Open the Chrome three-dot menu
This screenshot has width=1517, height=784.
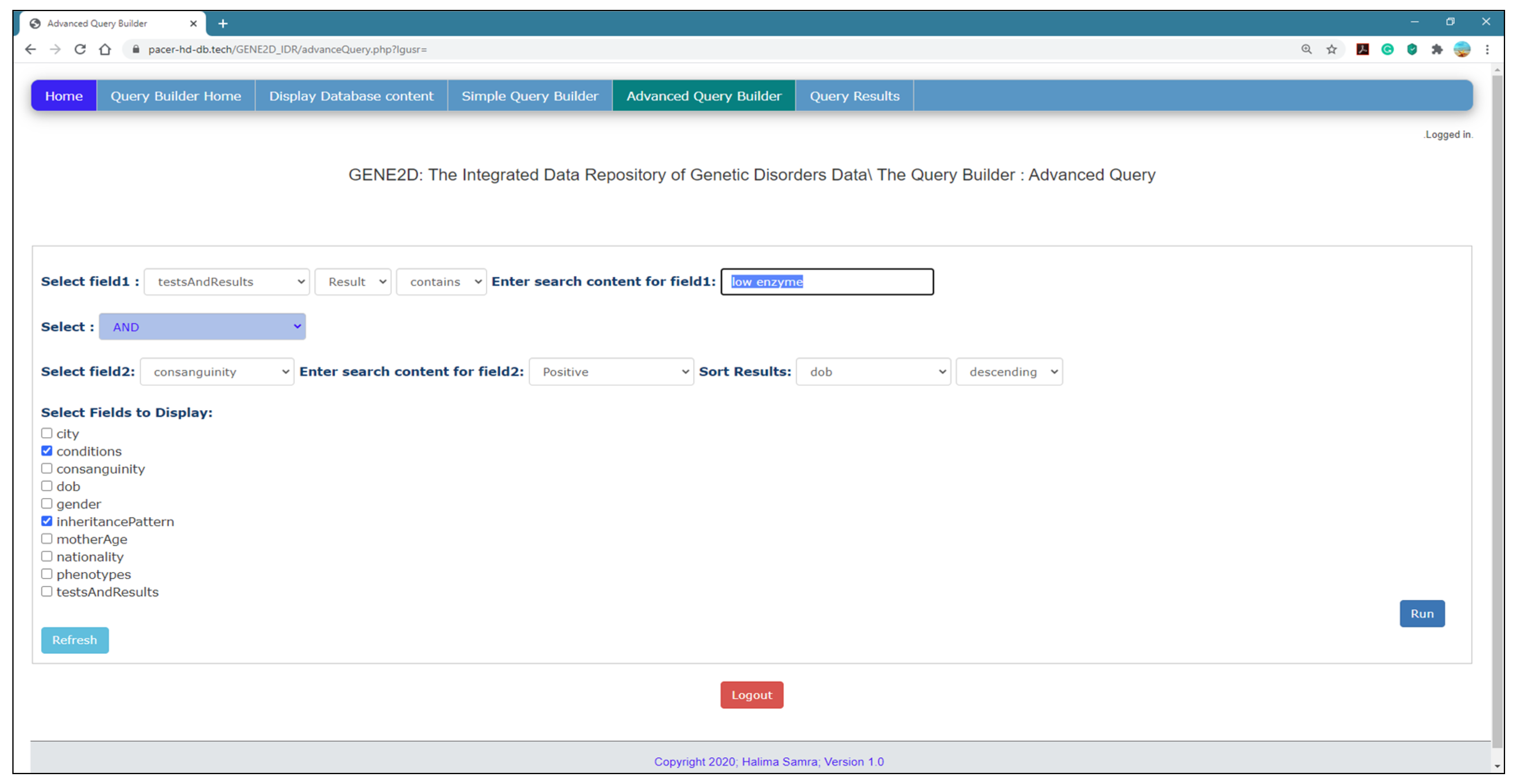pyautogui.click(x=1487, y=49)
